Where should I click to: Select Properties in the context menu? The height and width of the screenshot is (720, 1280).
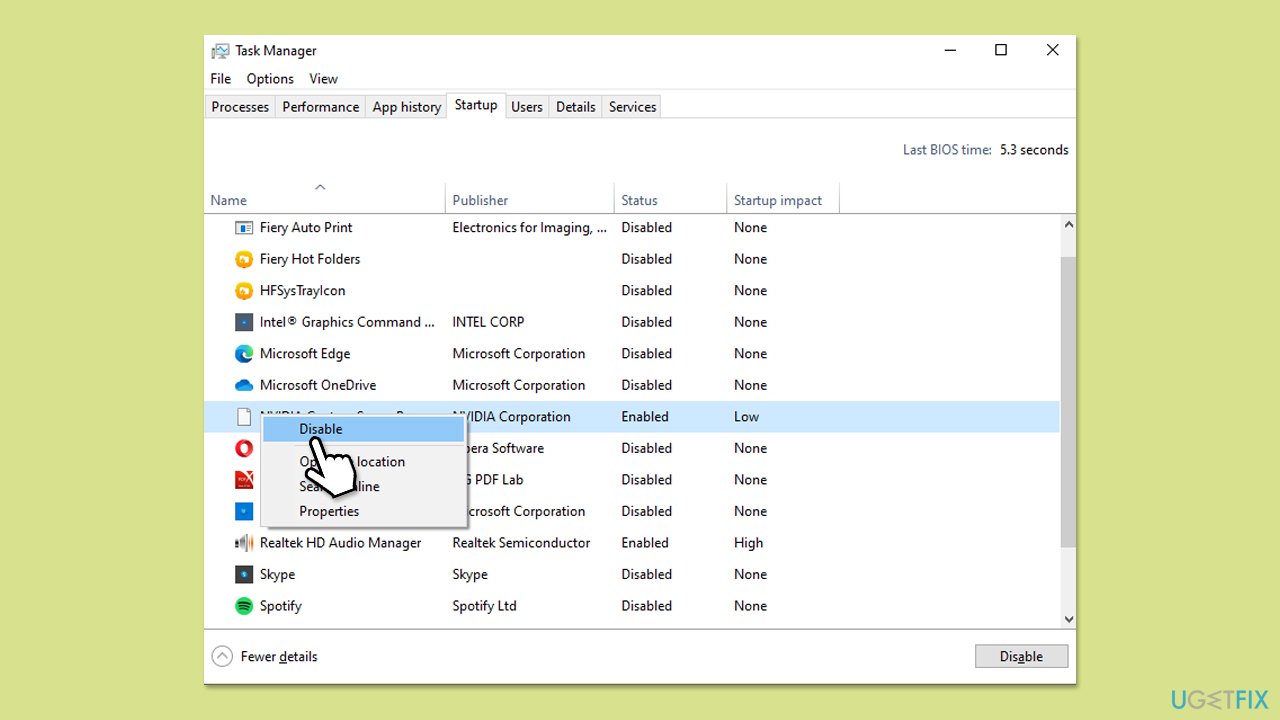pyautogui.click(x=329, y=511)
